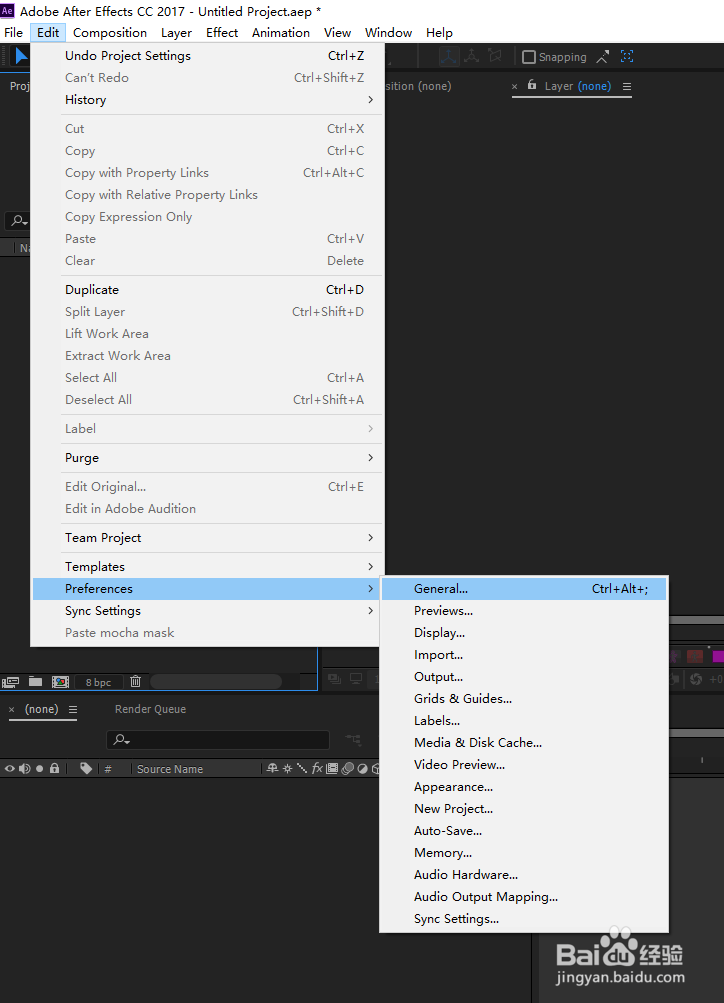Open General preferences

(524, 589)
